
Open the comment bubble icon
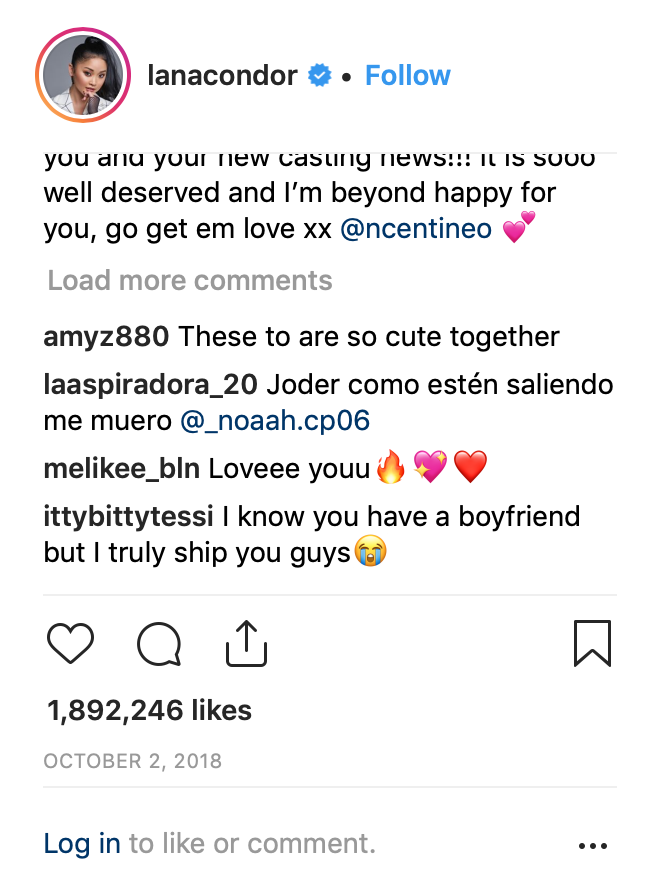point(158,643)
